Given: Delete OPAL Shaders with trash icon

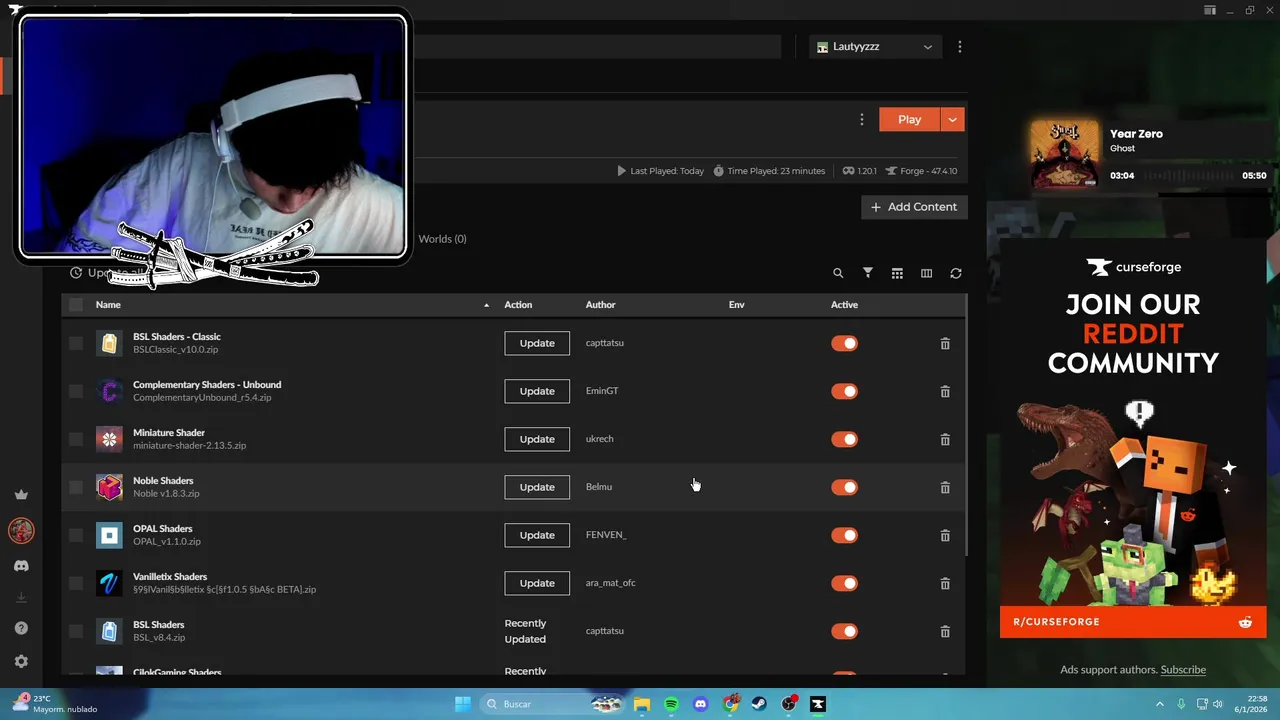Looking at the screenshot, I should click(x=945, y=535).
